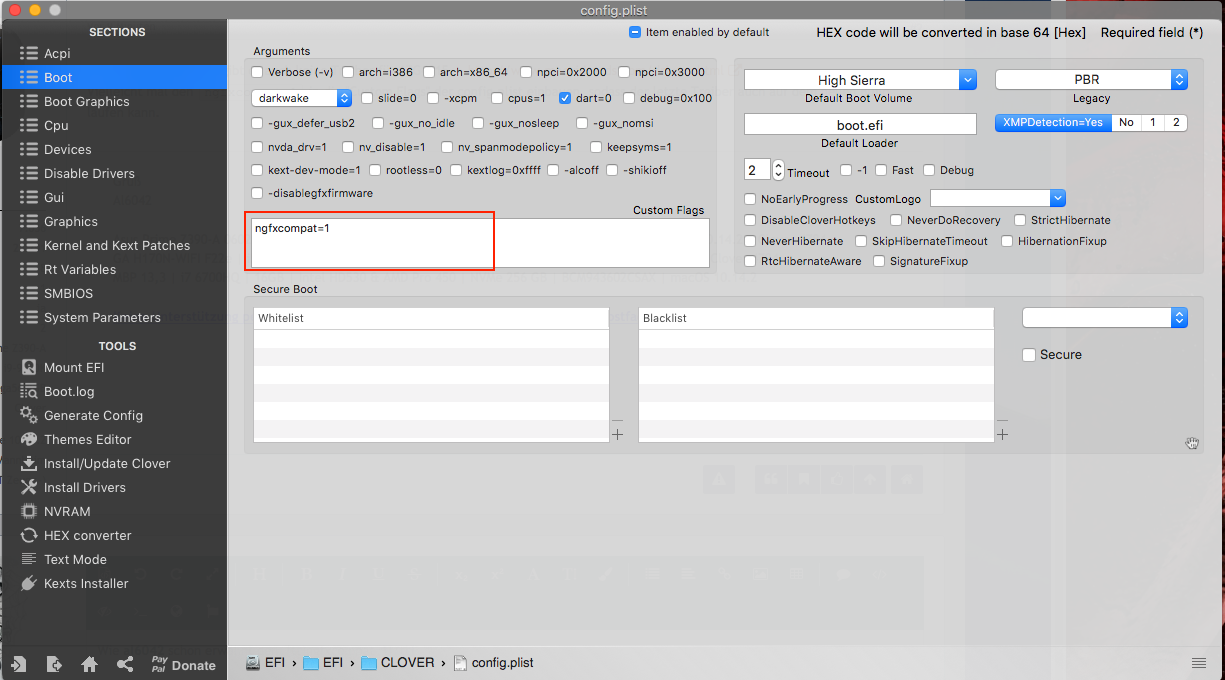1225x680 pixels.
Task: Click the Default Loader boot.efi field
Action: pos(860,125)
